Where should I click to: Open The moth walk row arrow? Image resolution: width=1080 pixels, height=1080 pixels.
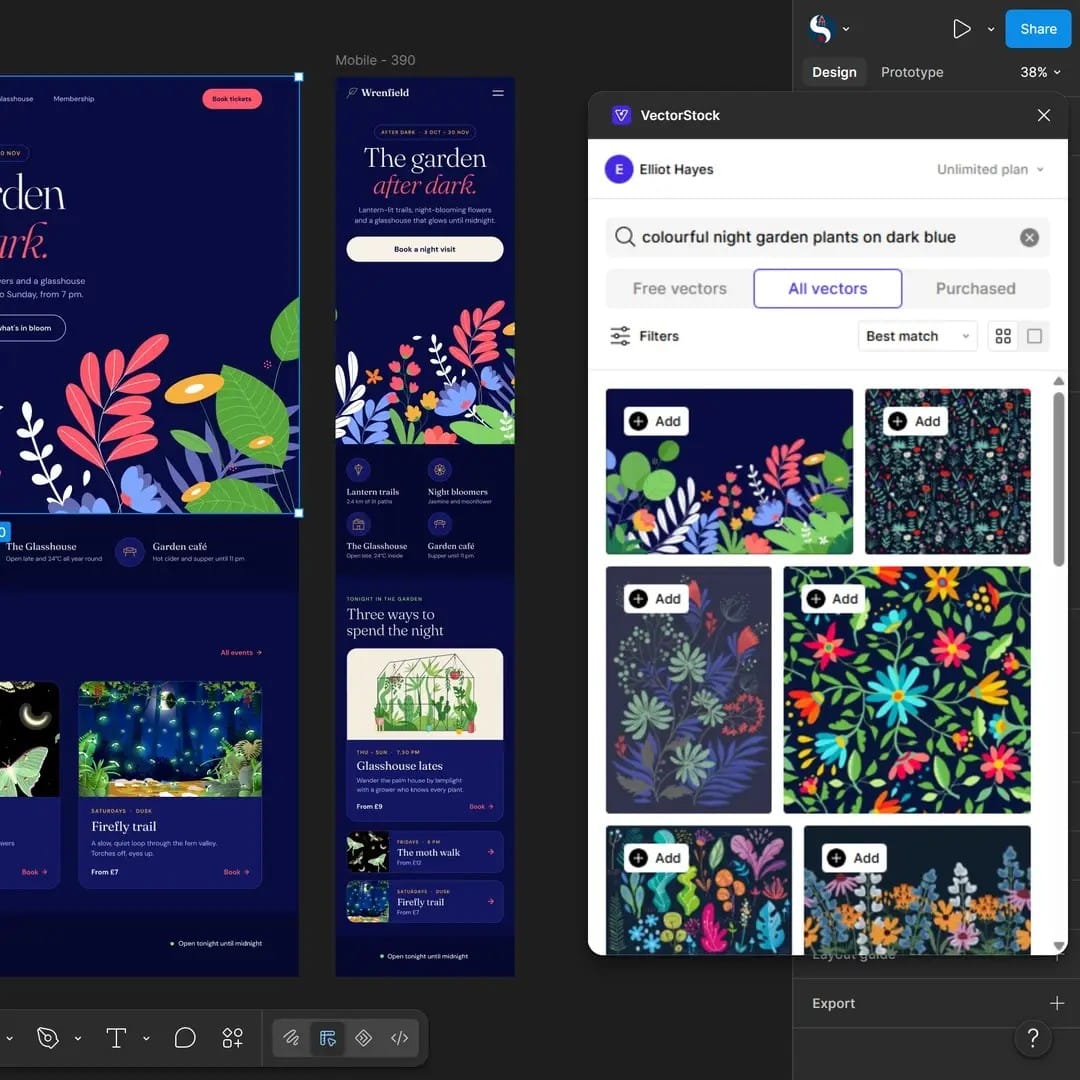490,852
